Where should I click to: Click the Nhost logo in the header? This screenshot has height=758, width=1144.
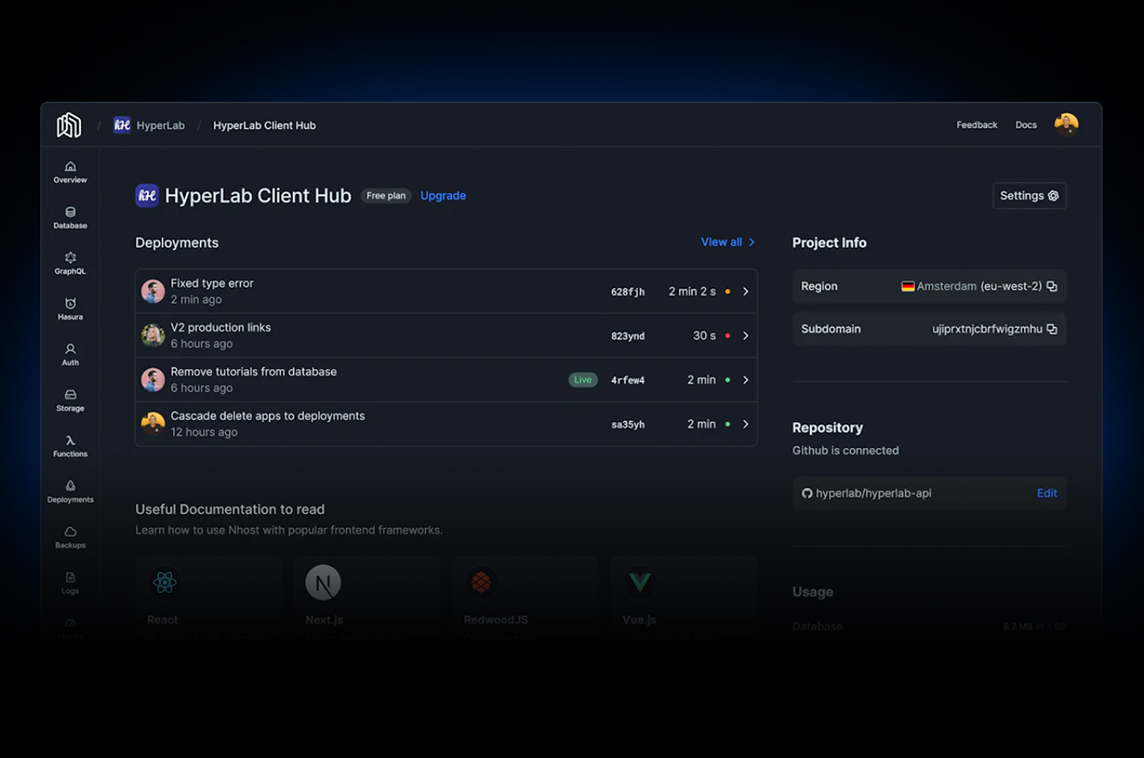tap(69, 125)
